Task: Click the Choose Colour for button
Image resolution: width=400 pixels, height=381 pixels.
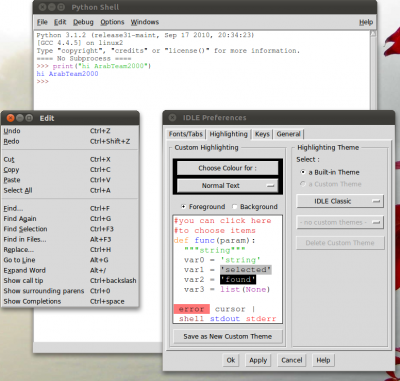Action: (227, 168)
